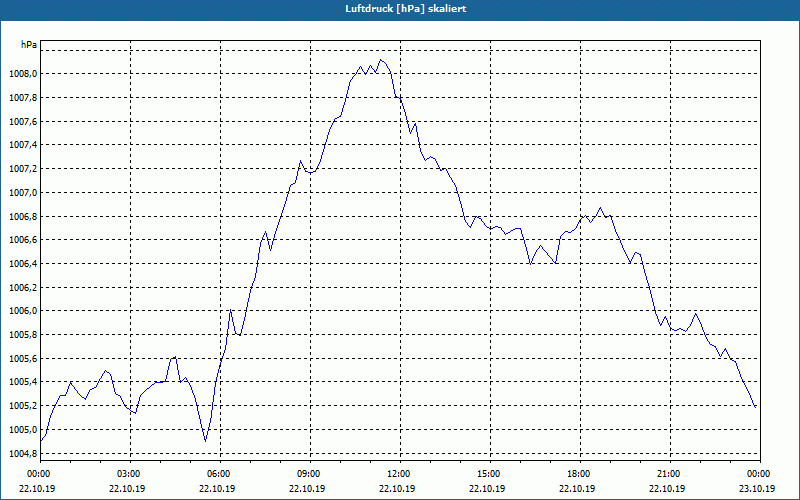800x500 pixels.
Task: Click the 1005,6 axis value
Action: [23, 359]
